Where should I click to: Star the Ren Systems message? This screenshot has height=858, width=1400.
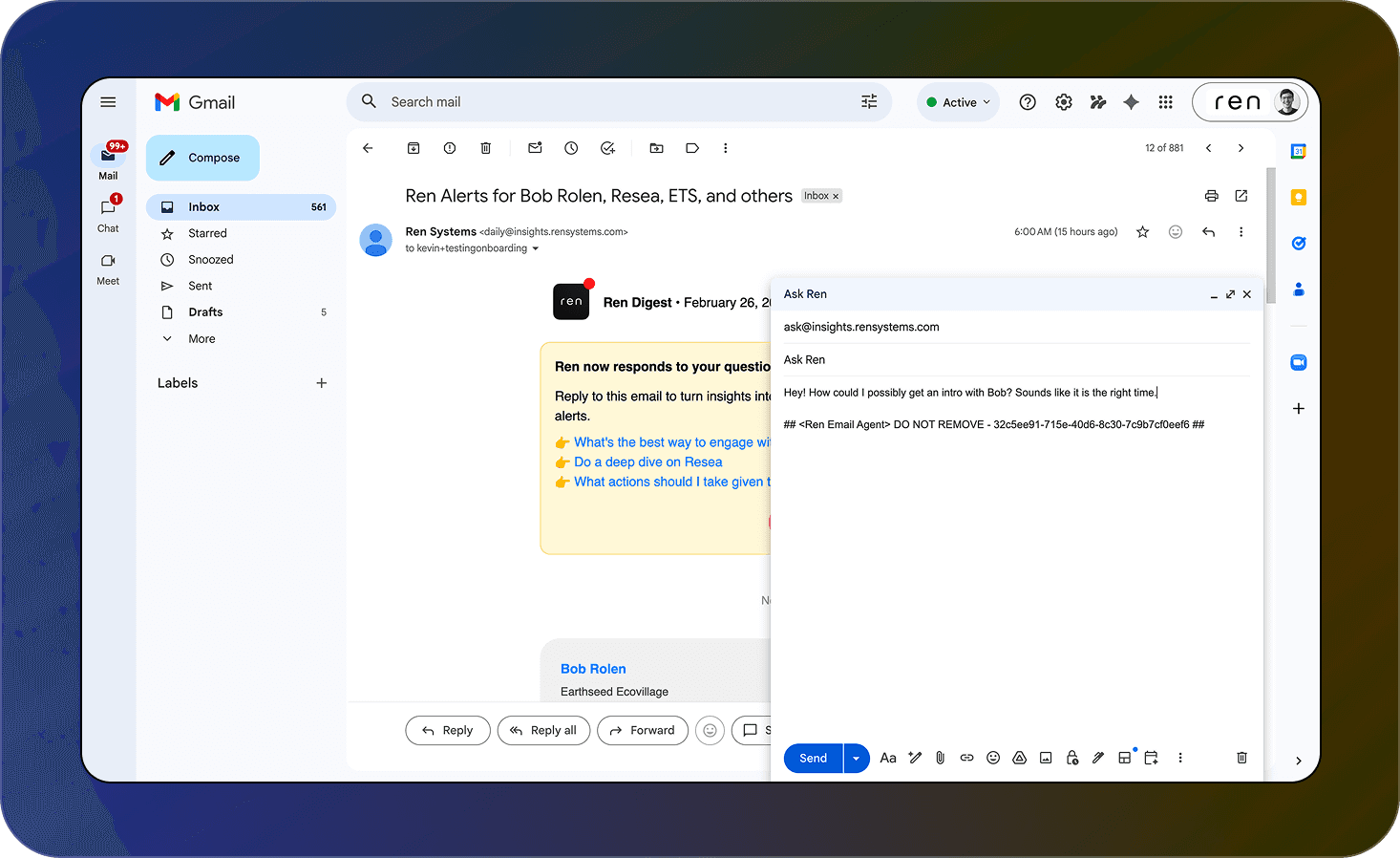tap(1142, 232)
